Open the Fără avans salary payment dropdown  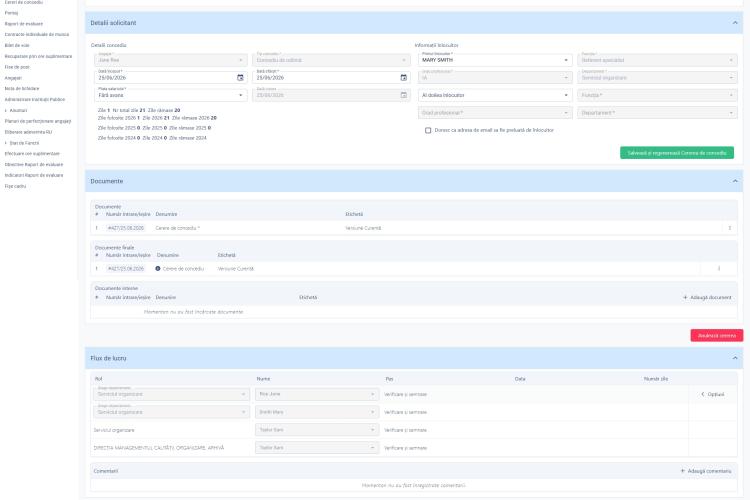coord(171,95)
